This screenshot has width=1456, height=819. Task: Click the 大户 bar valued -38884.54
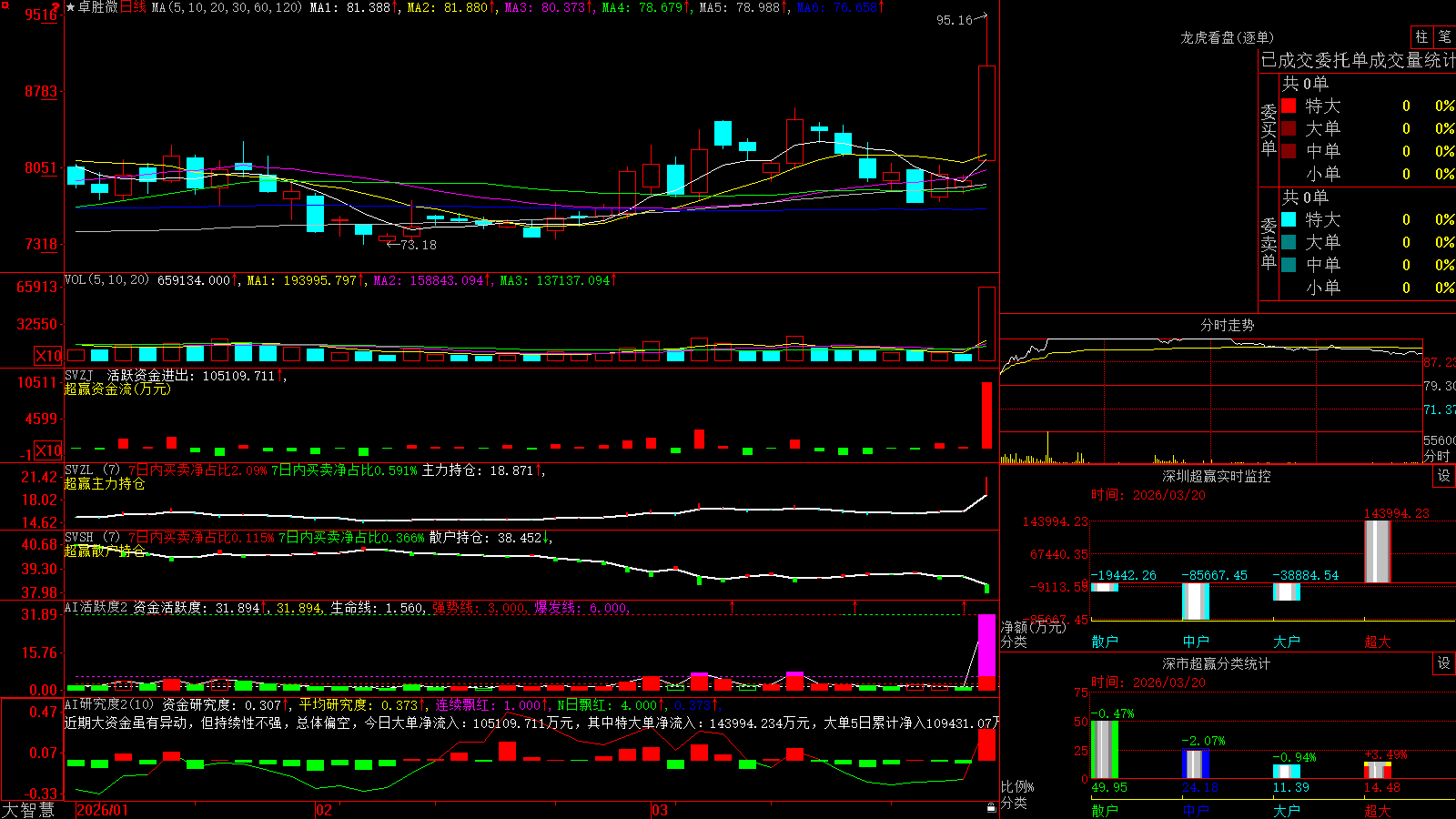click(x=1287, y=591)
